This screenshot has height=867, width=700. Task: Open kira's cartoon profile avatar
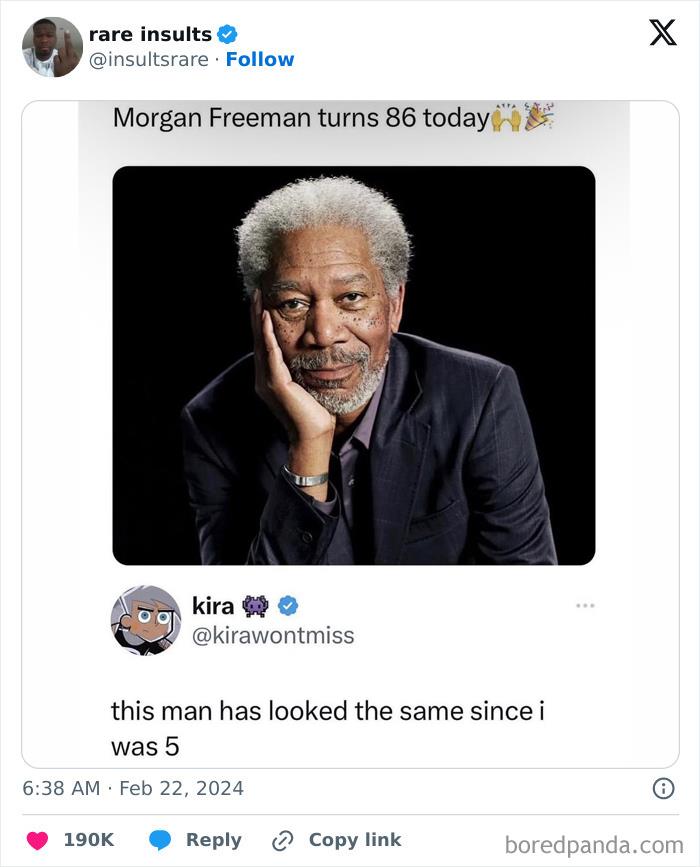[146, 620]
